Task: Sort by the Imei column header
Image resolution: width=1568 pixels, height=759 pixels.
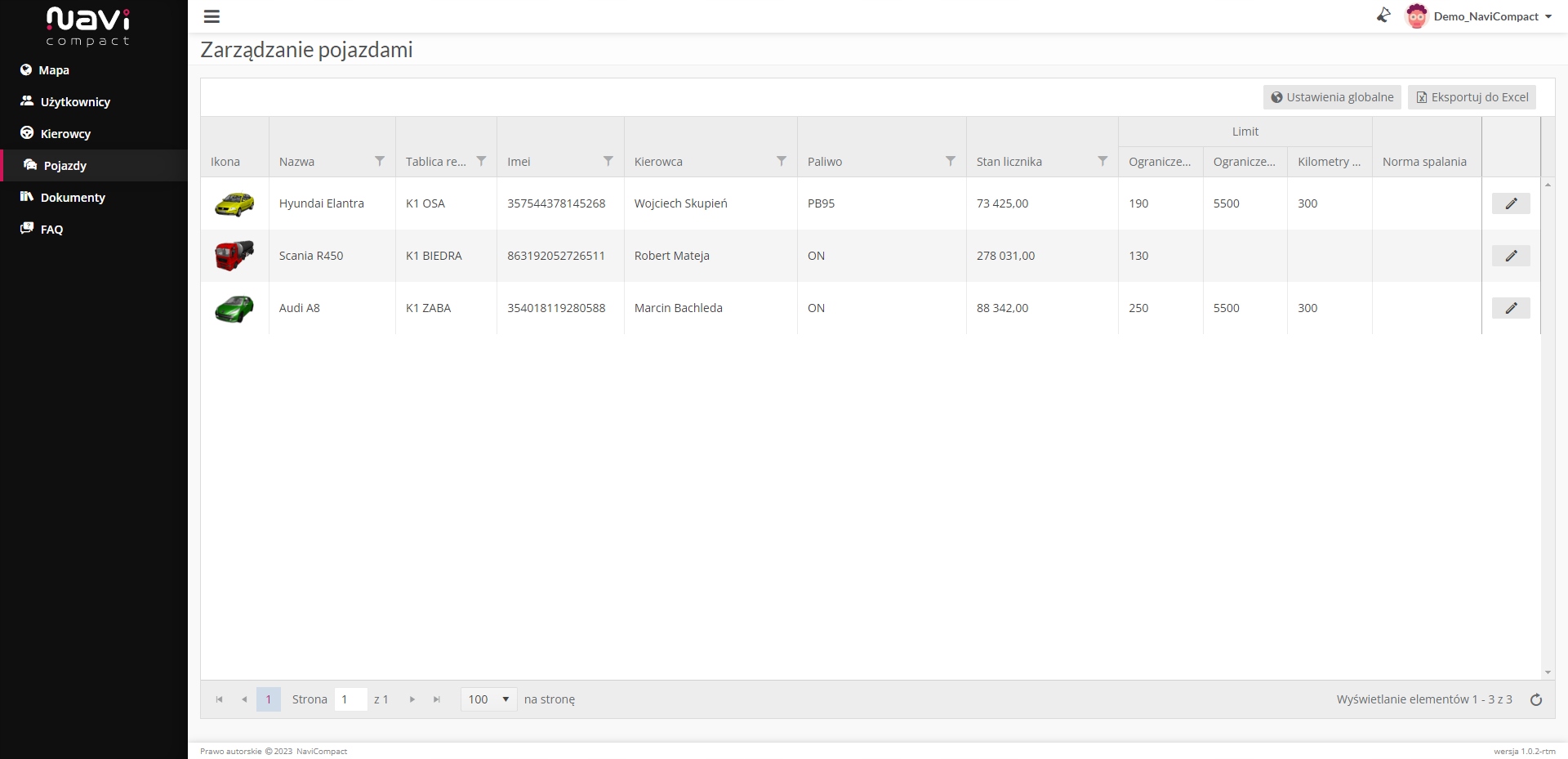Action: coord(519,162)
